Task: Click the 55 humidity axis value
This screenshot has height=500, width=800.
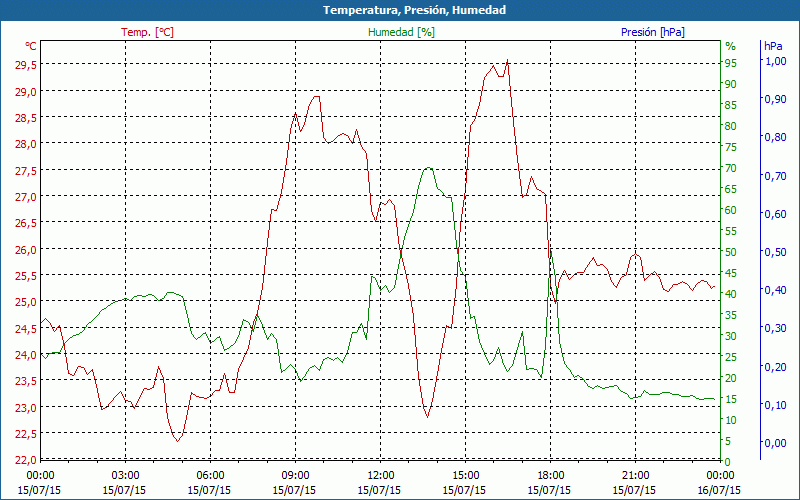Action: pos(731,231)
